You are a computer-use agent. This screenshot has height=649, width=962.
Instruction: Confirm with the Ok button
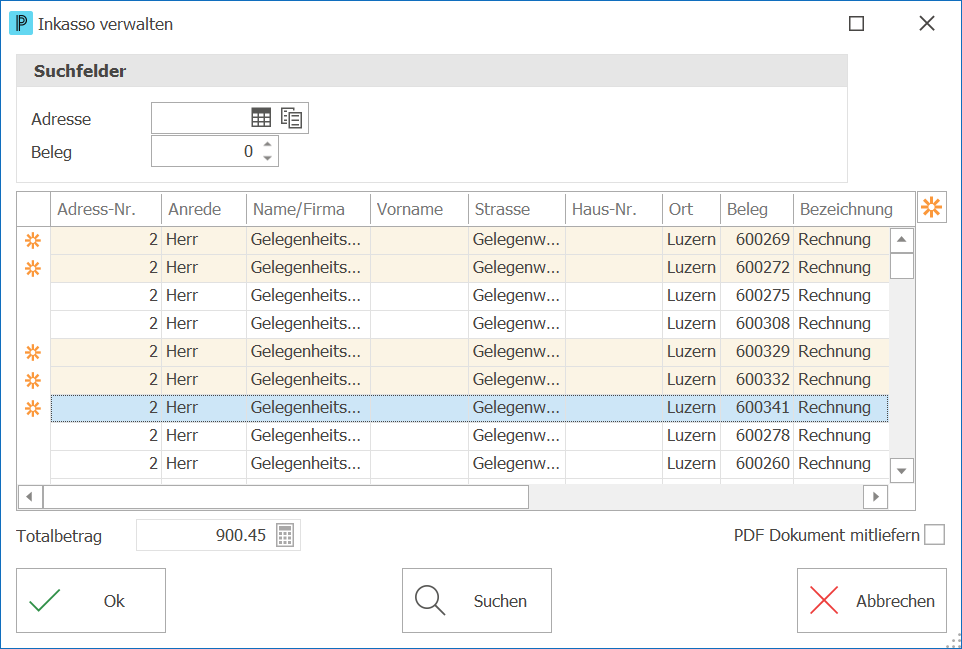(x=91, y=601)
